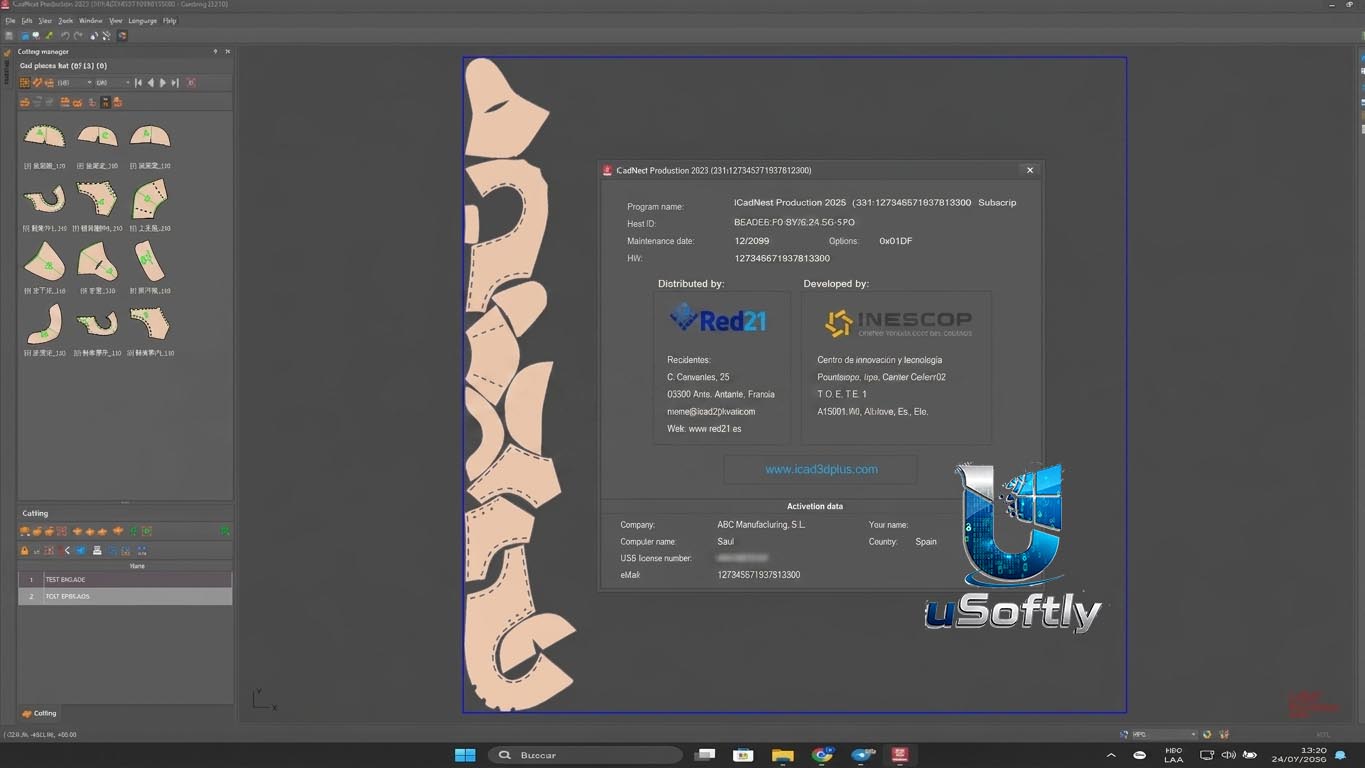Go to last page of cad pieces
Image resolution: width=1365 pixels, height=768 pixels.
[x=175, y=83]
